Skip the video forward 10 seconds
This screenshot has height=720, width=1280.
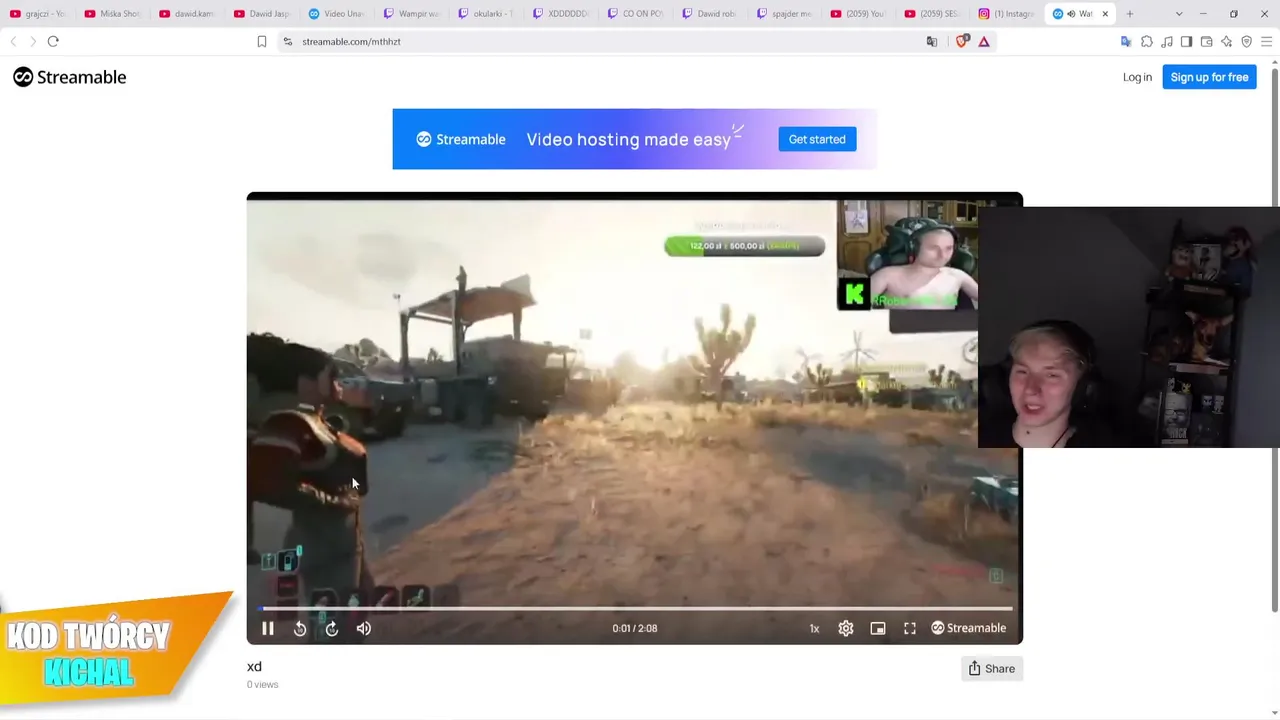[332, 628]
